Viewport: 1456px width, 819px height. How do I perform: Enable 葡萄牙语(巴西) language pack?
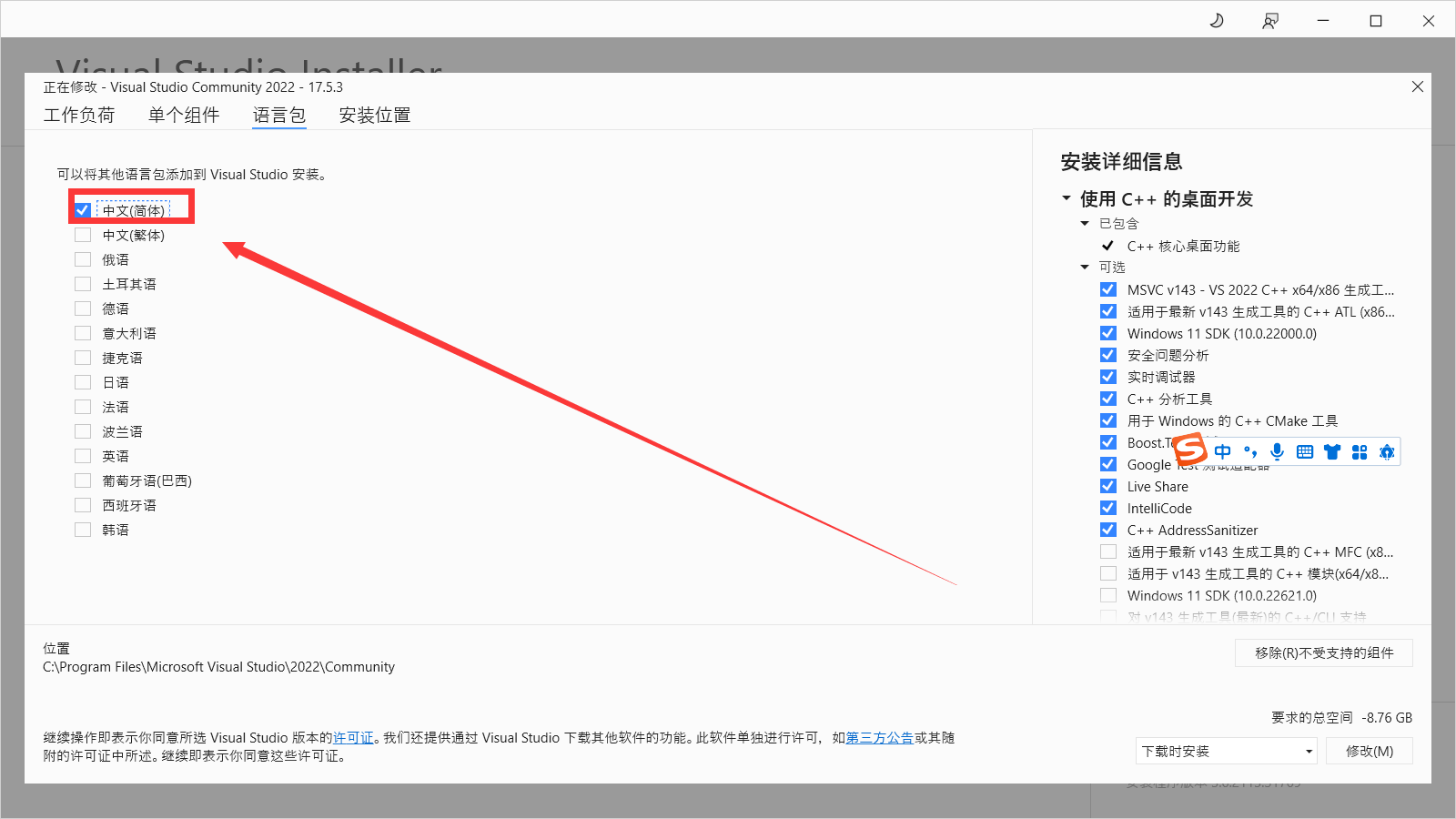(83, 480)
